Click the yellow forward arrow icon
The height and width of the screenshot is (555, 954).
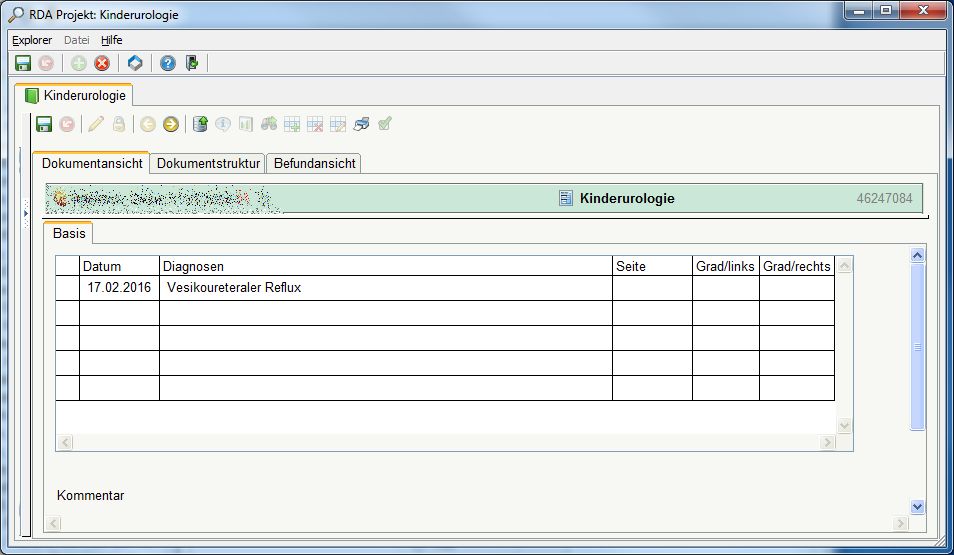(x=171, y=124)
